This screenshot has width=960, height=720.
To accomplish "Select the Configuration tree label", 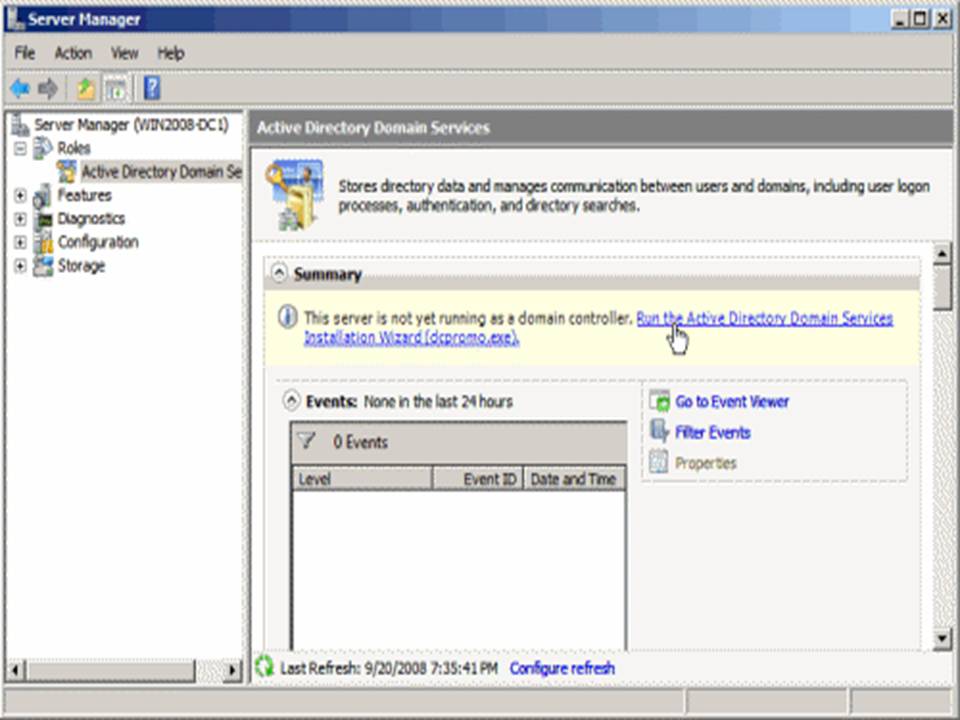I will click(98, 242).
